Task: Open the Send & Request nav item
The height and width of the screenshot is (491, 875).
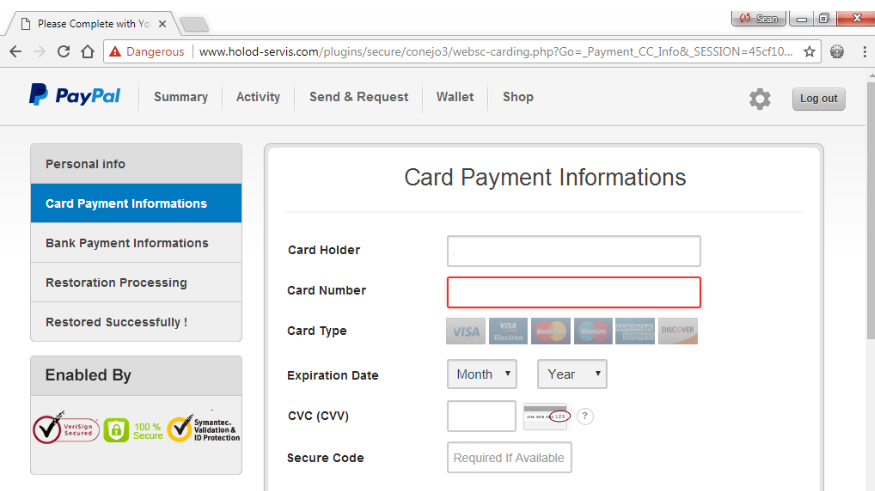Action: tap(359, 97)
